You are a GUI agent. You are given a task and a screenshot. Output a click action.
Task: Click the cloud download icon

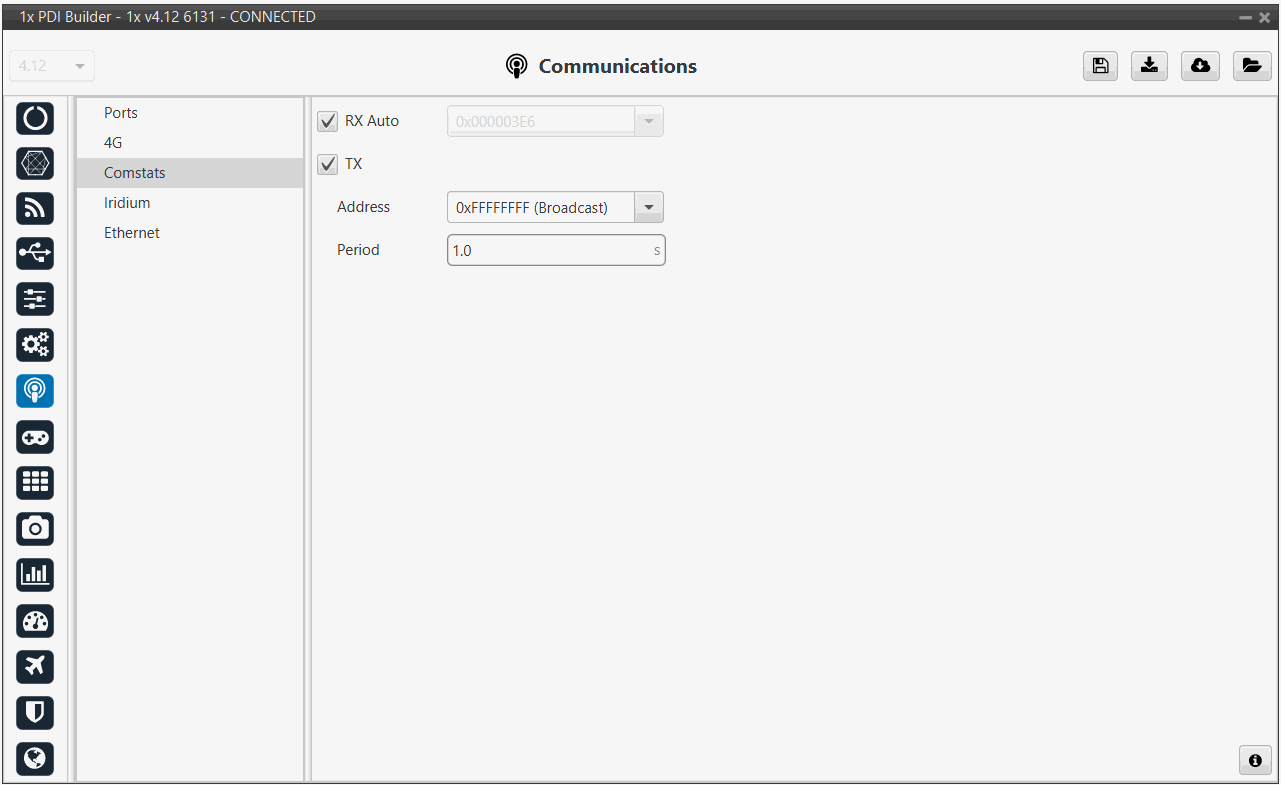1200,66
